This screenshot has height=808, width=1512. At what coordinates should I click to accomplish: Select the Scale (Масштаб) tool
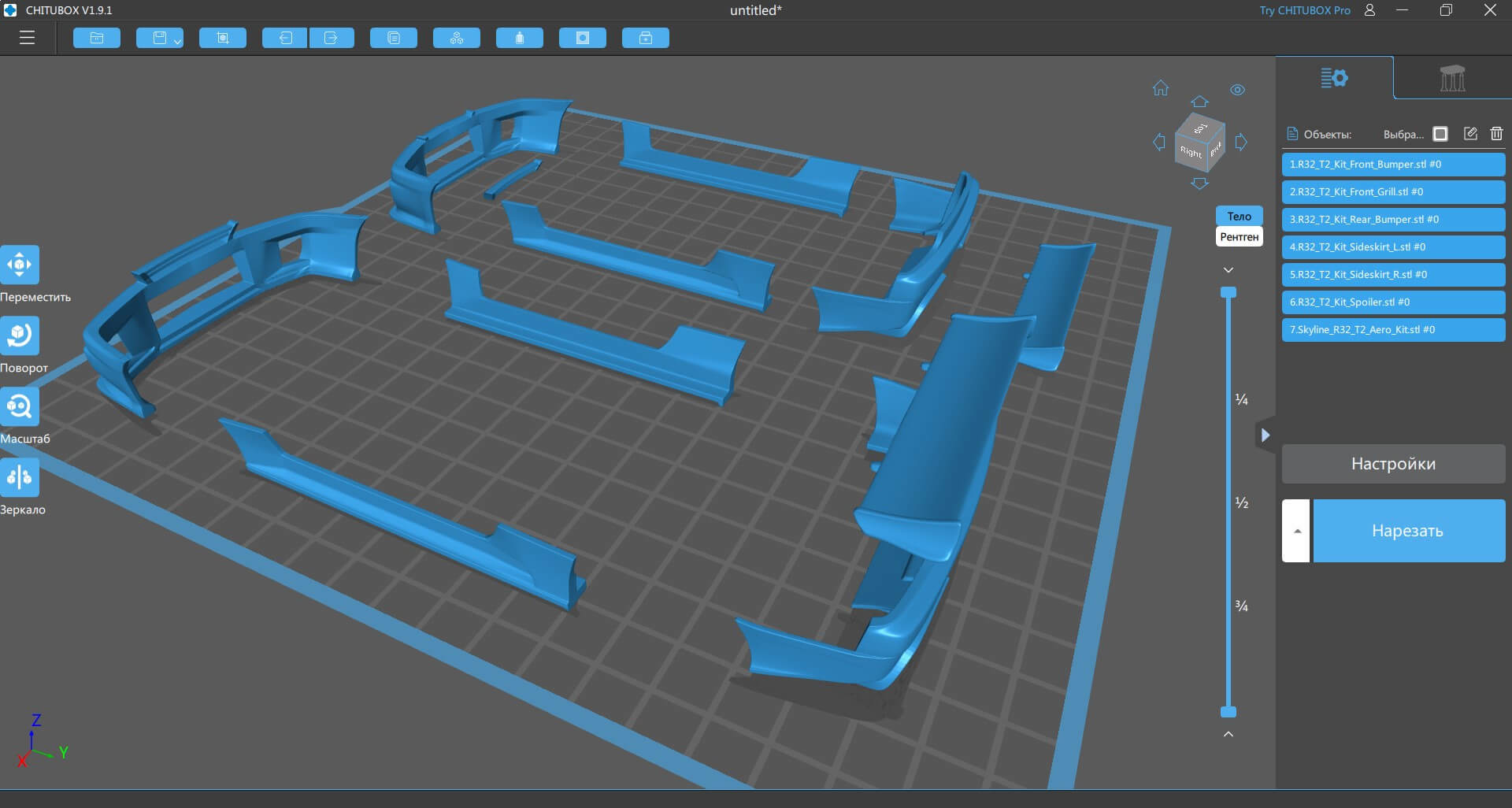pyautogui.click(x=20, y=406)
